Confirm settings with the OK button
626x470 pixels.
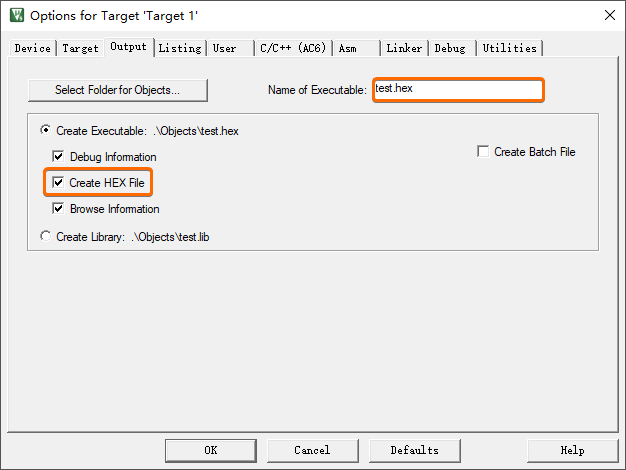pyautogui.click(x=211, y=450)
